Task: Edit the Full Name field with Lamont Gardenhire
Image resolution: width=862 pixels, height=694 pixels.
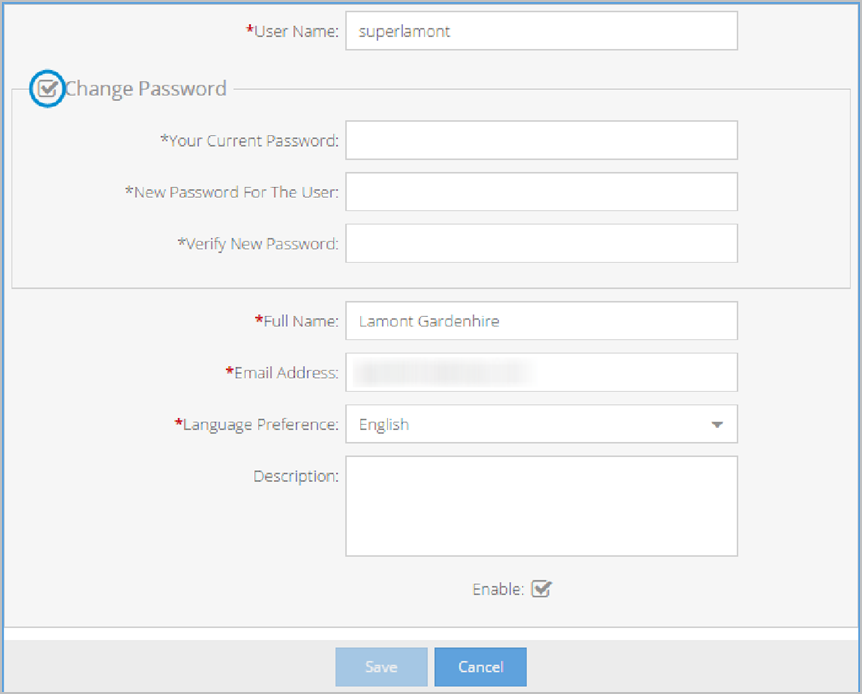Action: pyautogui.click(x=540, y=321)
